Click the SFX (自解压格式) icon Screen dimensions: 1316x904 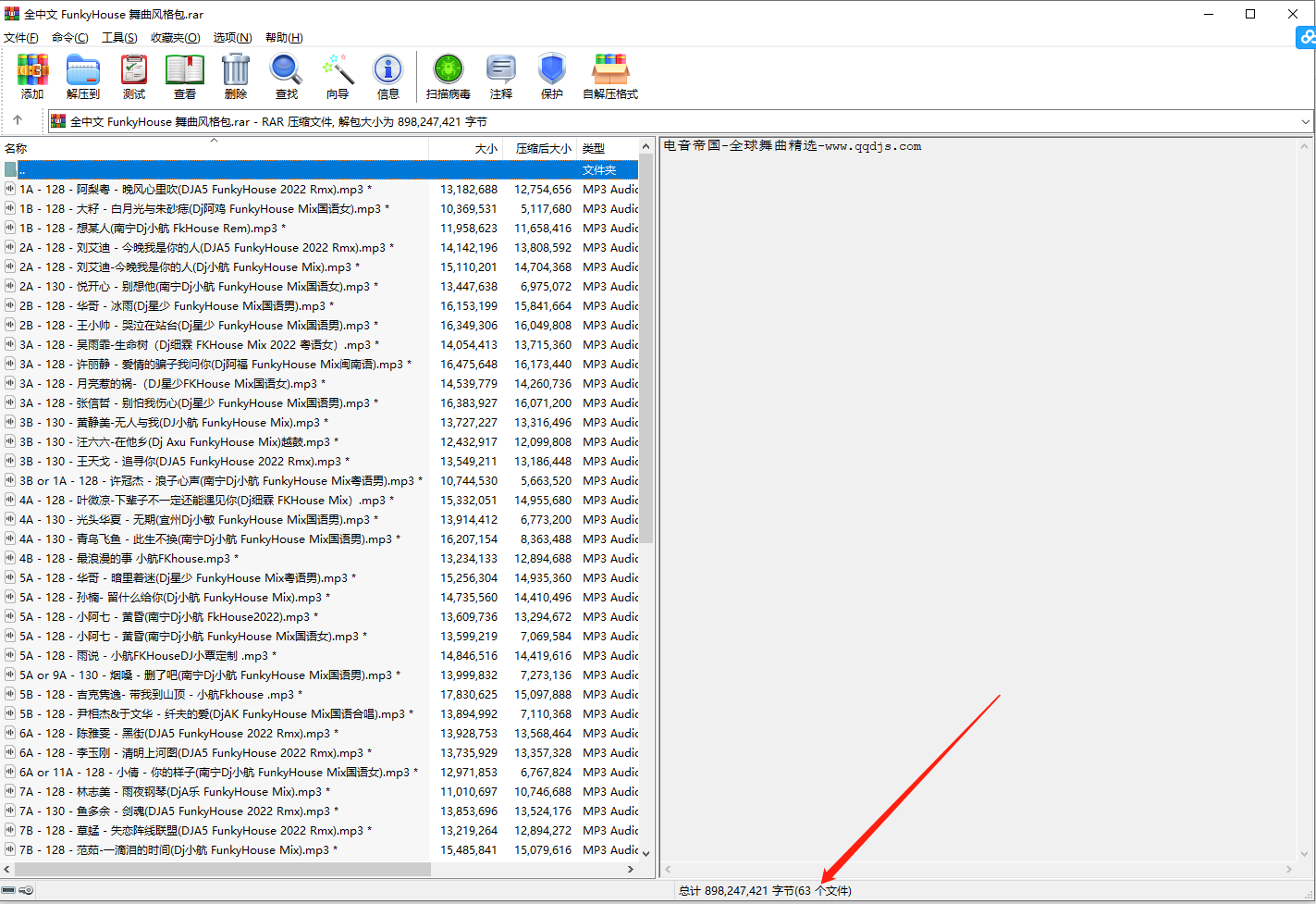[610, 76]
